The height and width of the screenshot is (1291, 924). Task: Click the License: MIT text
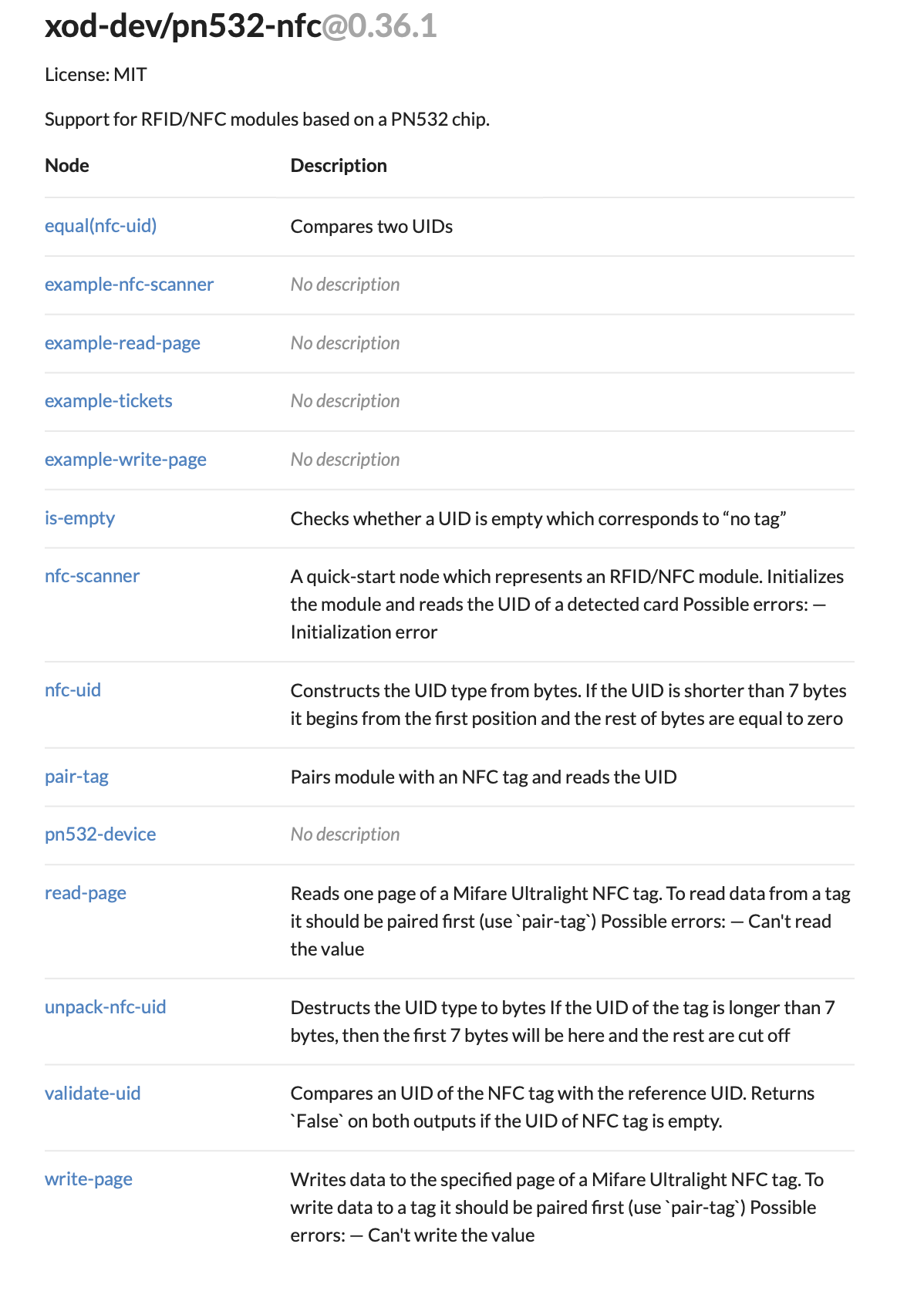[x=96, y=75]
